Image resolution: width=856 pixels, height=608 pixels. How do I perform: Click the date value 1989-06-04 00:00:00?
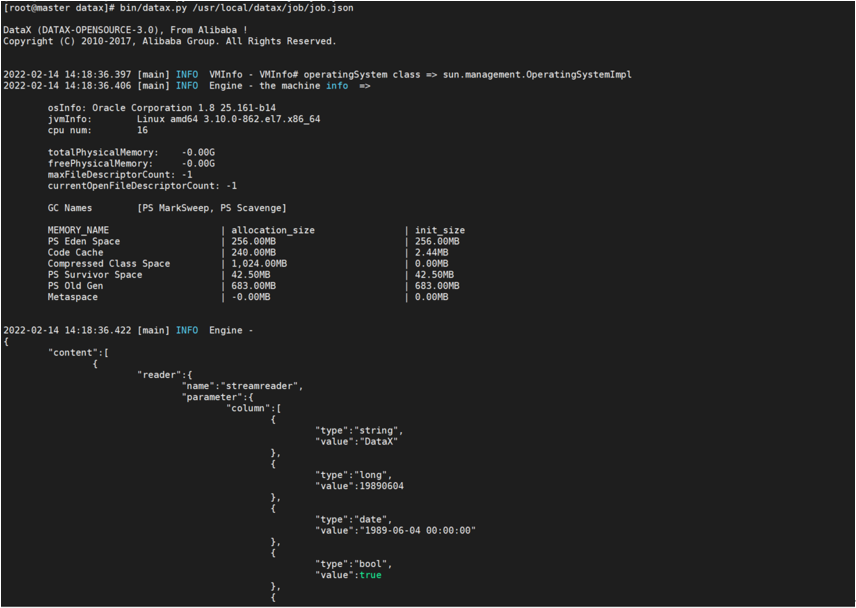418,530
